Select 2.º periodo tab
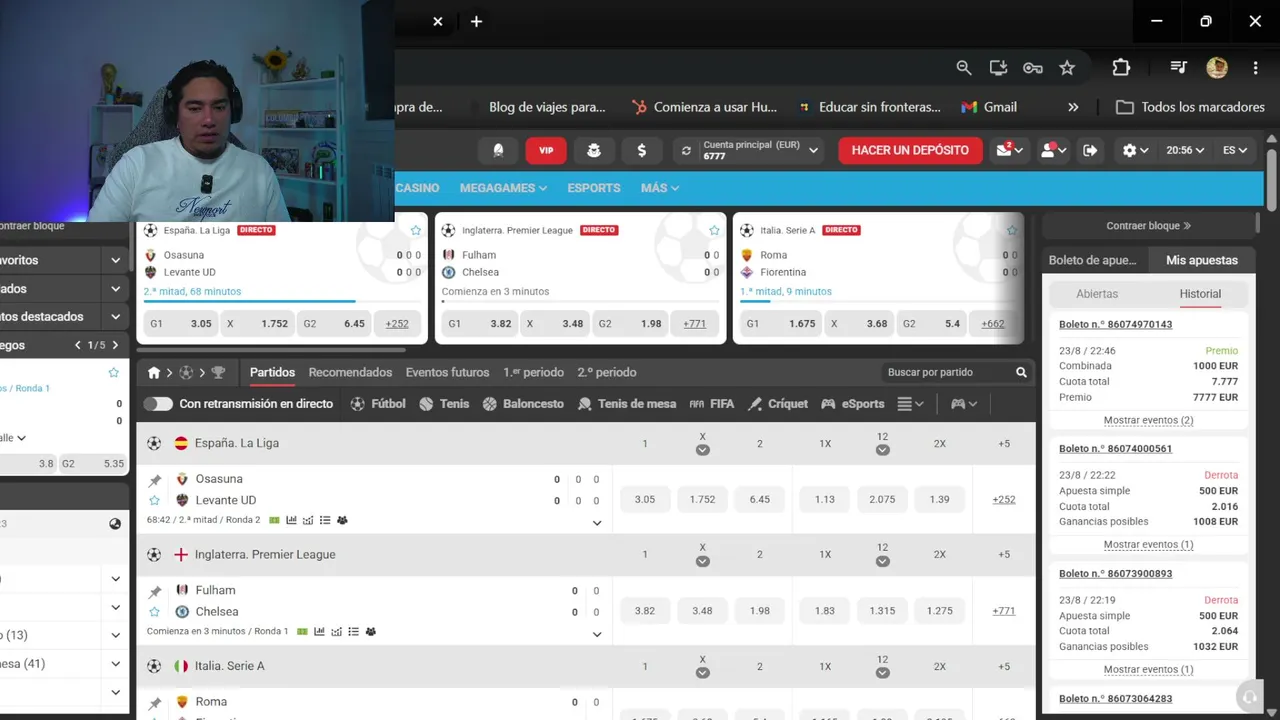The image size is (1280, 720). click(x=607, y=372)
